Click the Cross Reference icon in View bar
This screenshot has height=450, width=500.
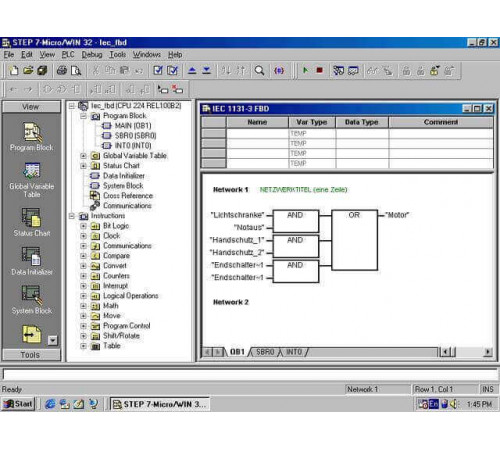pyautogui.click(x=32, y=334)
